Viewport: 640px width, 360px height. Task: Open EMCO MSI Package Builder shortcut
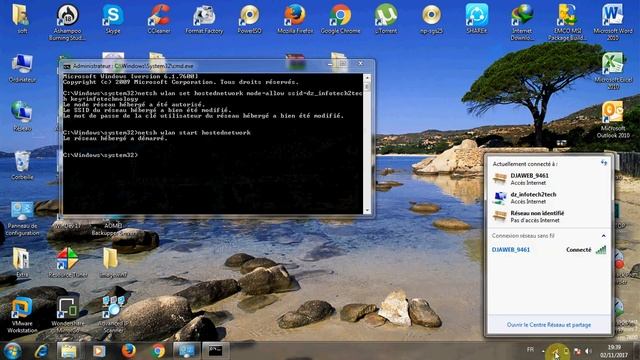(x=567, y=22)
